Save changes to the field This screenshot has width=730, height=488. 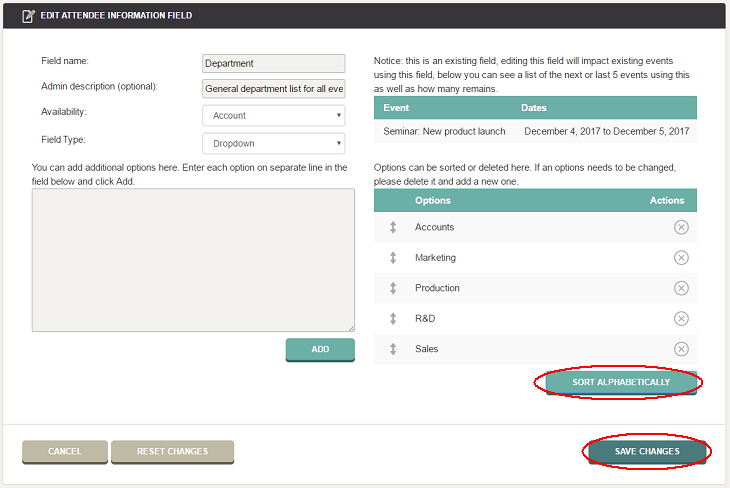(647, 452)
